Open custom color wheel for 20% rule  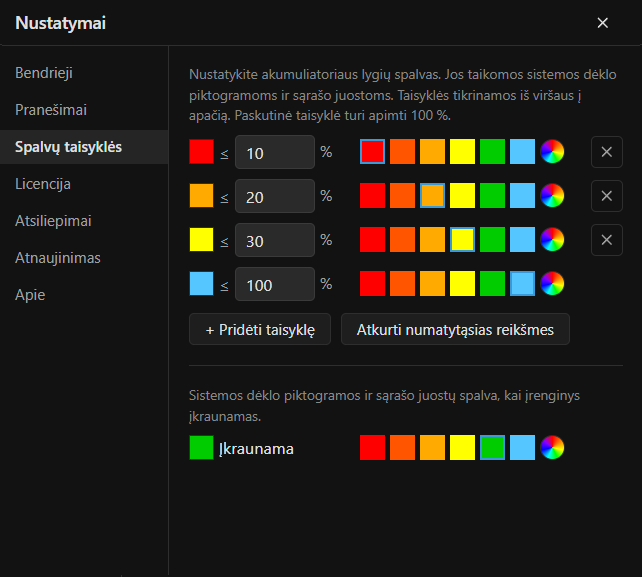click(552, 195)
